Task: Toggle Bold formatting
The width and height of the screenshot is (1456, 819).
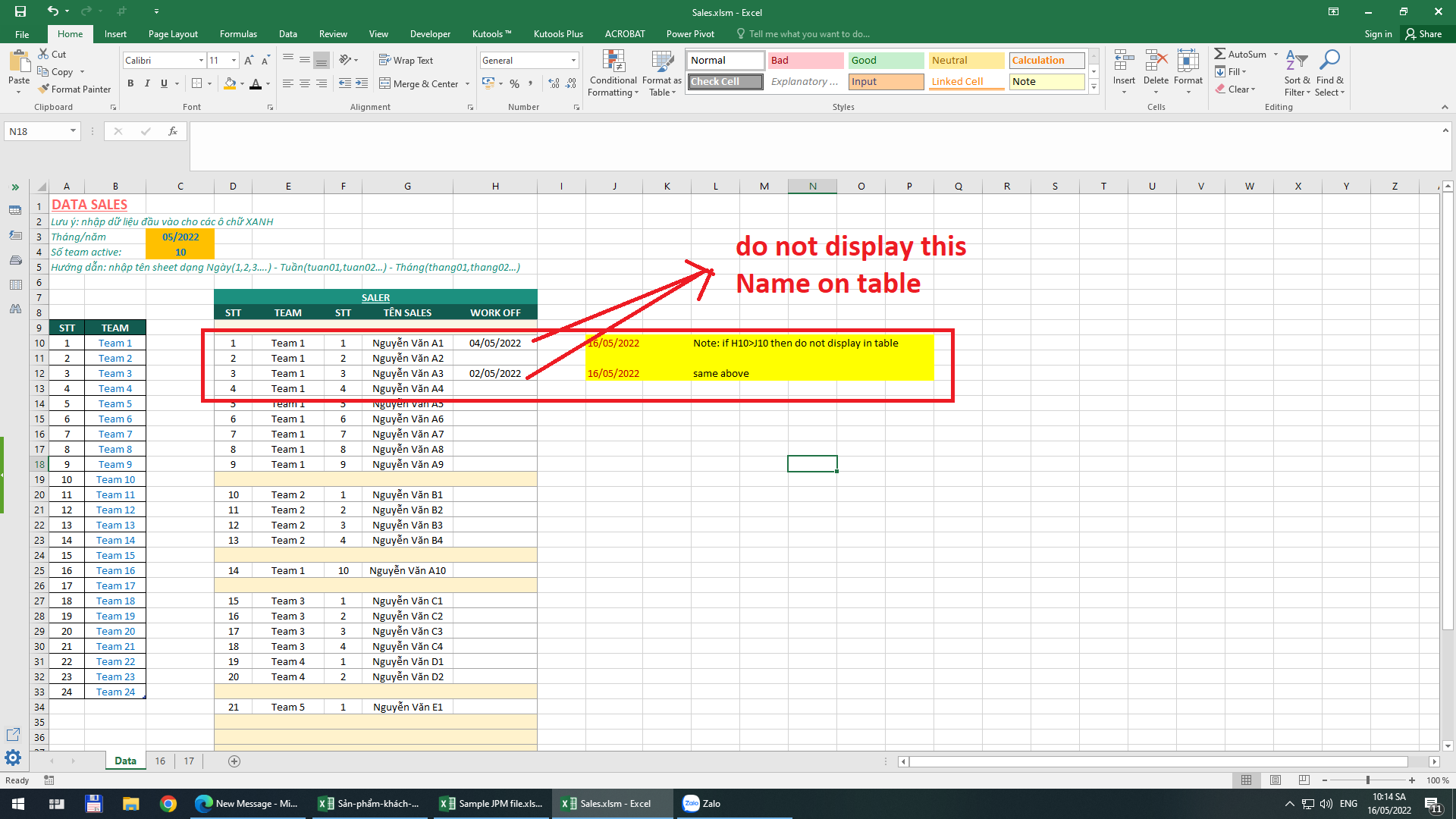Action: (130, 83)
